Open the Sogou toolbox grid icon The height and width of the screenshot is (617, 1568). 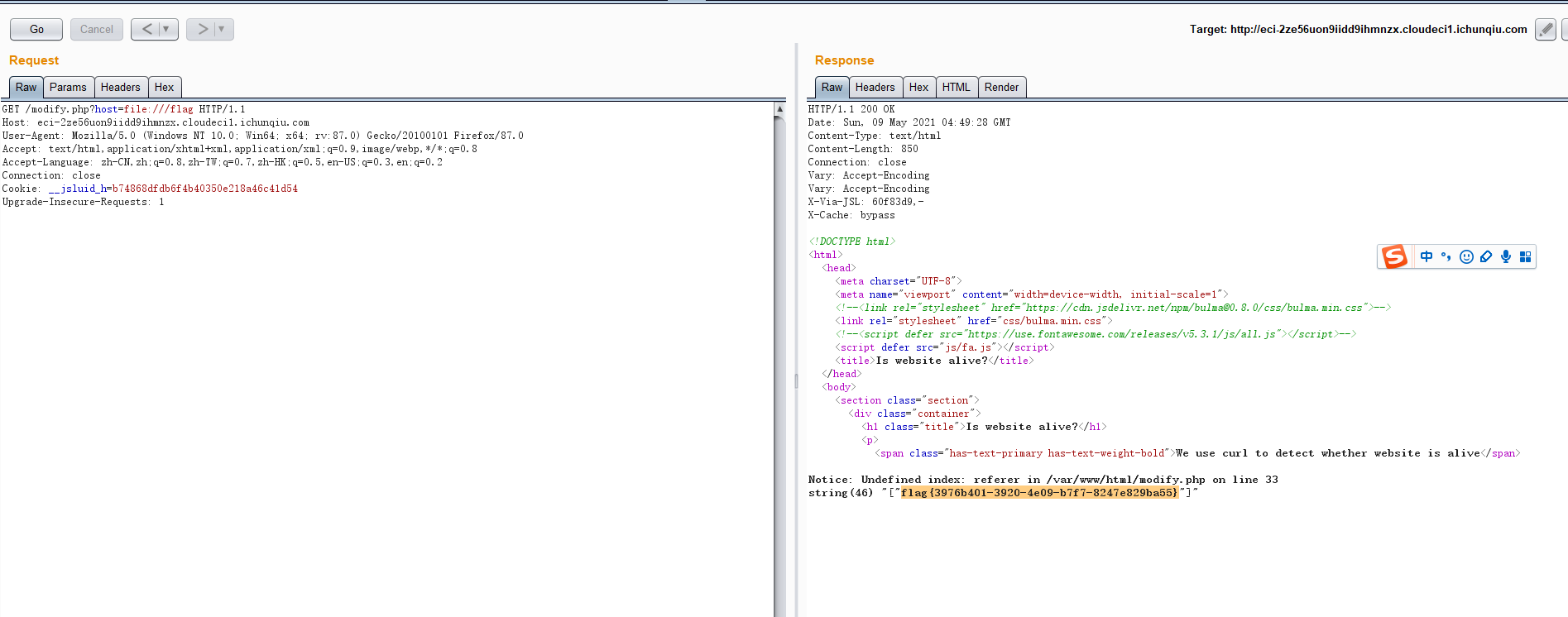[x=1526, y=256]
